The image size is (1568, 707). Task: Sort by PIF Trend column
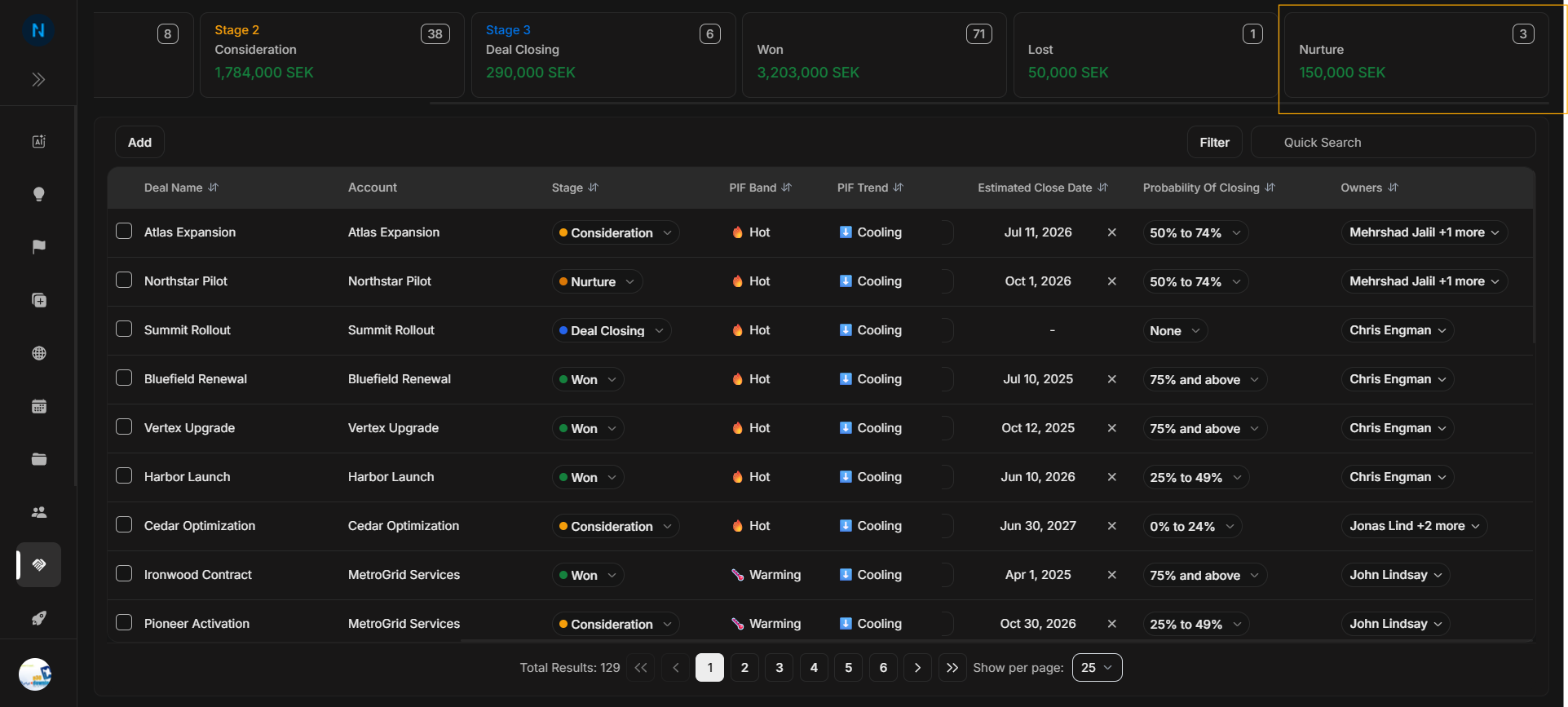point(898,188)
